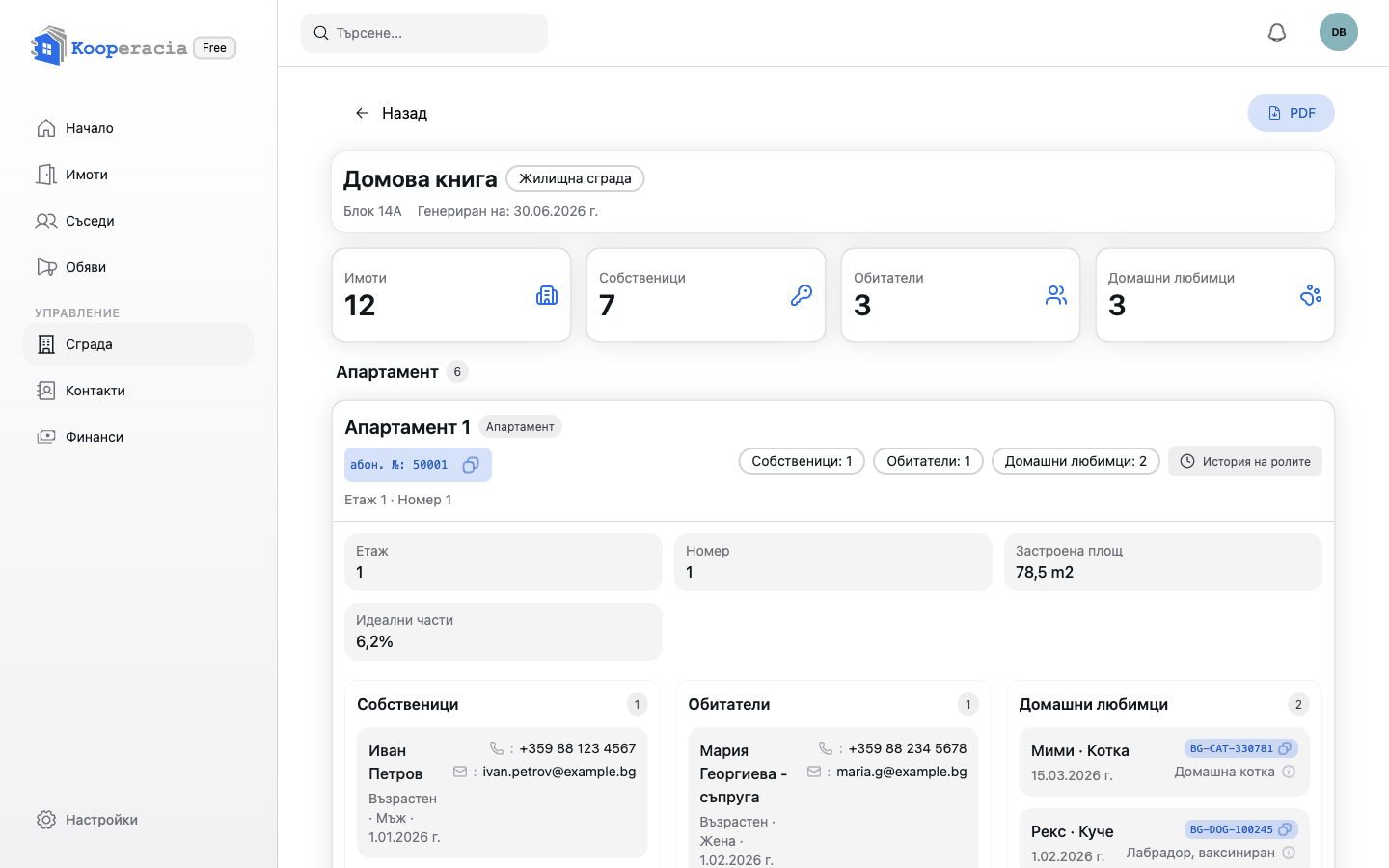The height and width of the screenshot is (868, 1389).
Task: Export the house book as PDF
Action: (1291, 113)
